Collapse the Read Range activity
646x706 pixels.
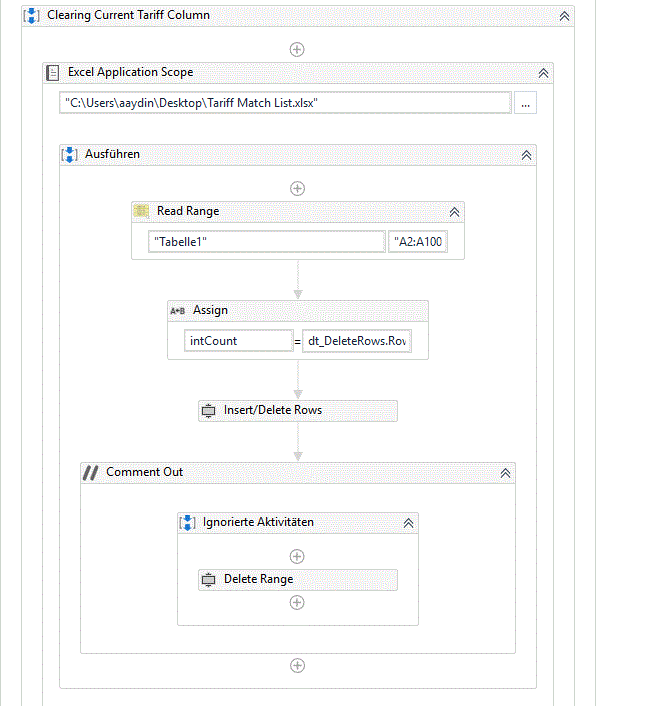click(x=454, y=212)
